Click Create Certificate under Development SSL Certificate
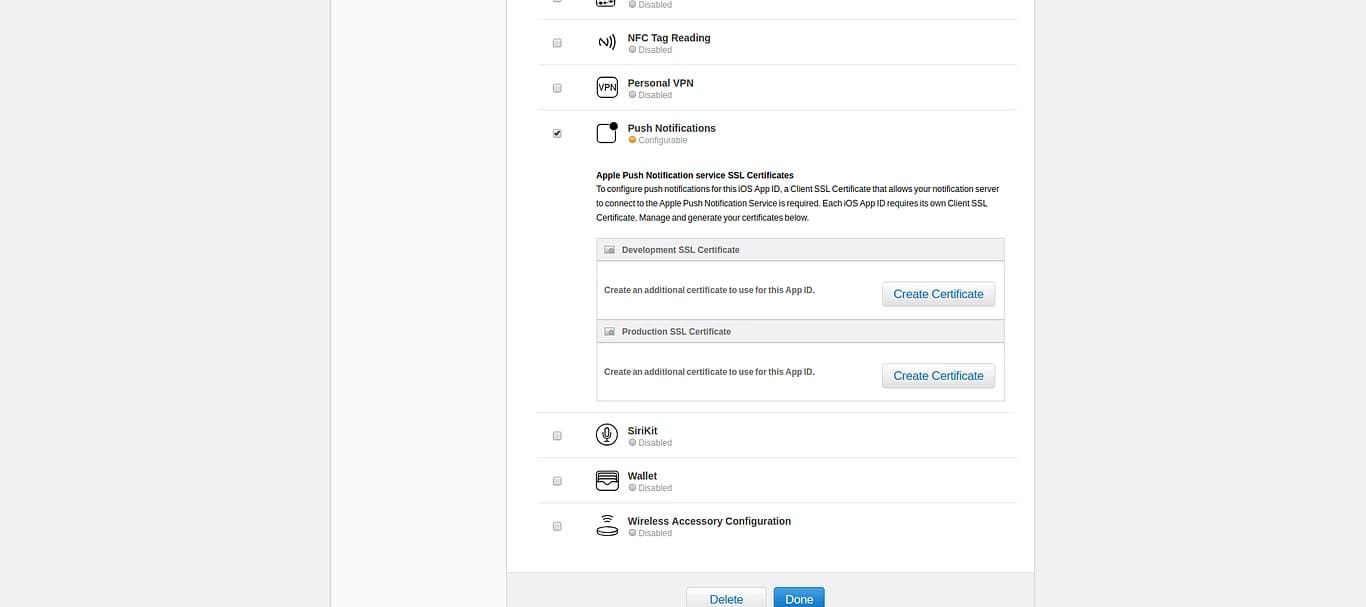This screenshot has width=1366, height=607. 938,293
